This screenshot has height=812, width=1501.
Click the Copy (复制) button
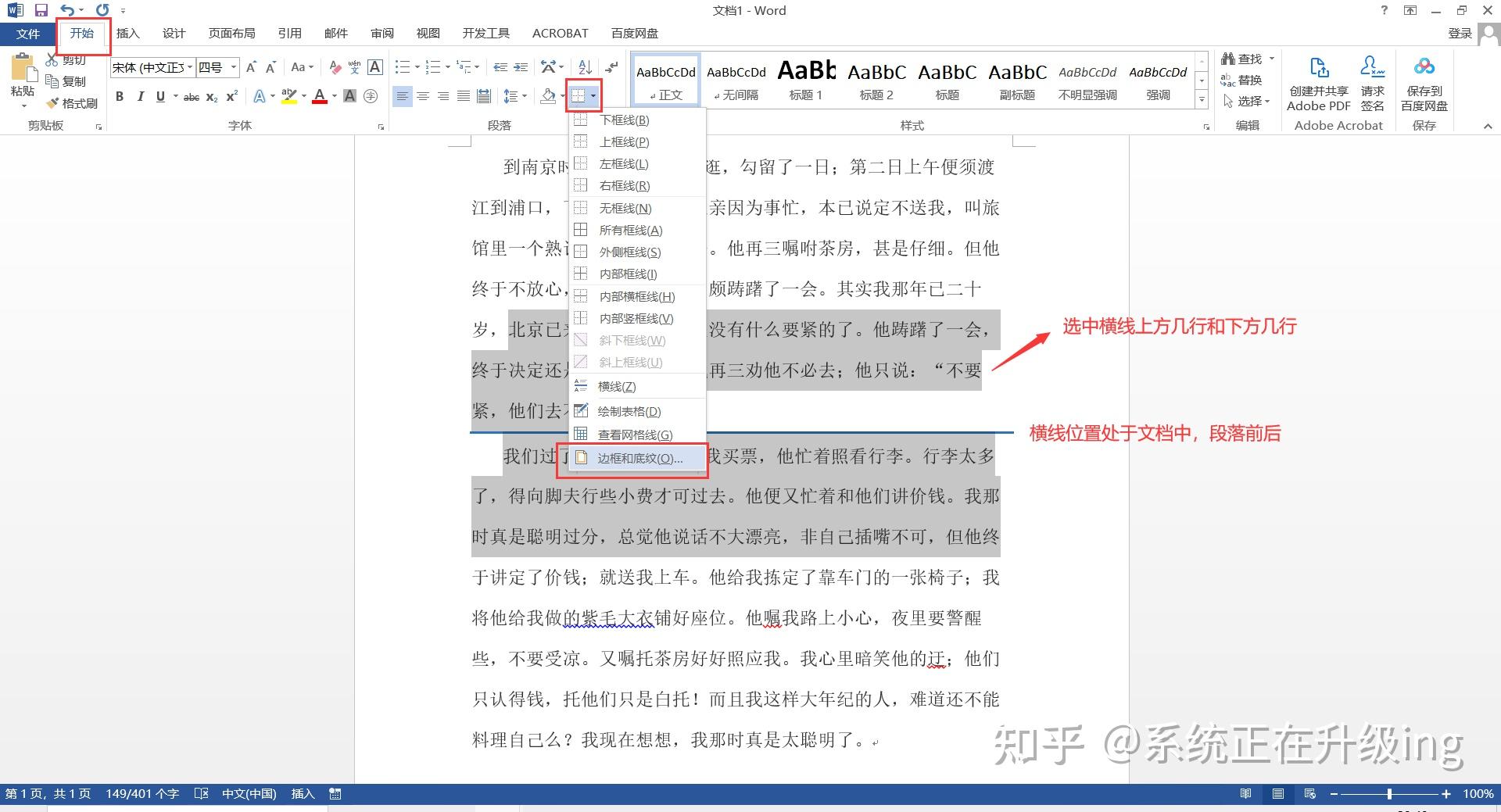[66, 81]
